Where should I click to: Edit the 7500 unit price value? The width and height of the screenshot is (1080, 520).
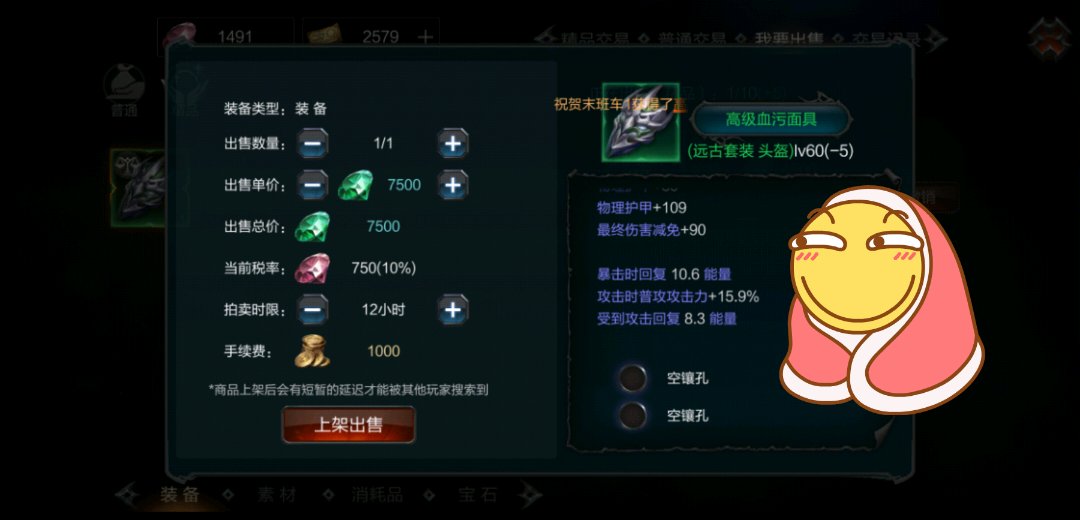(404, 185)
